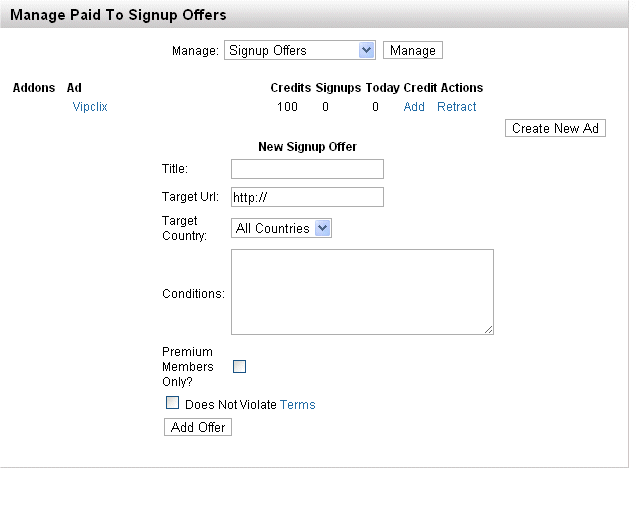
Task: Click Add credit action for Vipclix
Action: point(414,107)
